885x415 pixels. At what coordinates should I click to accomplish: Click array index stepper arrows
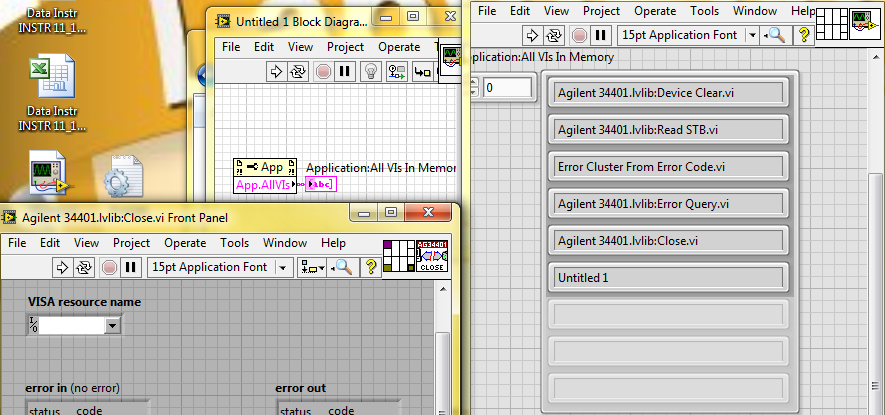click(x=474, y=88)
